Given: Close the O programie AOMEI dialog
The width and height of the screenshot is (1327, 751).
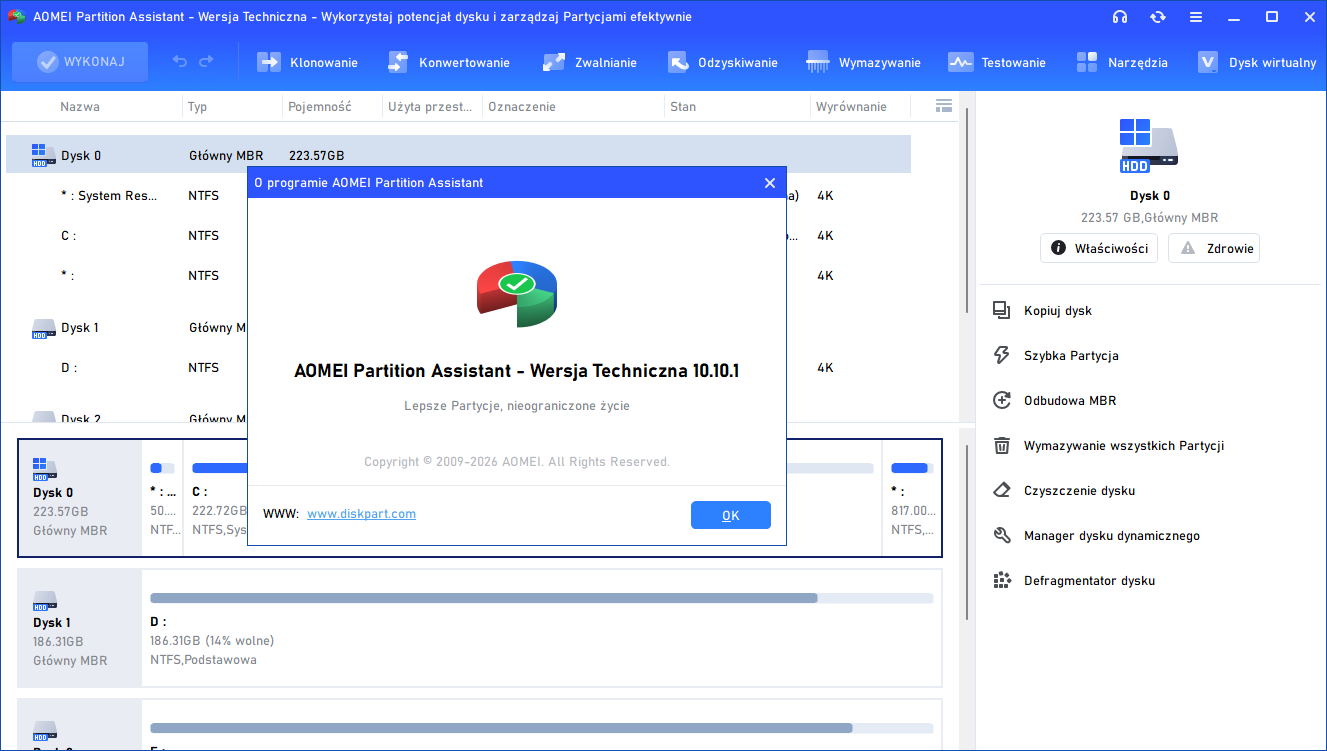Looking at the screenshot, I should pos(770,183).
